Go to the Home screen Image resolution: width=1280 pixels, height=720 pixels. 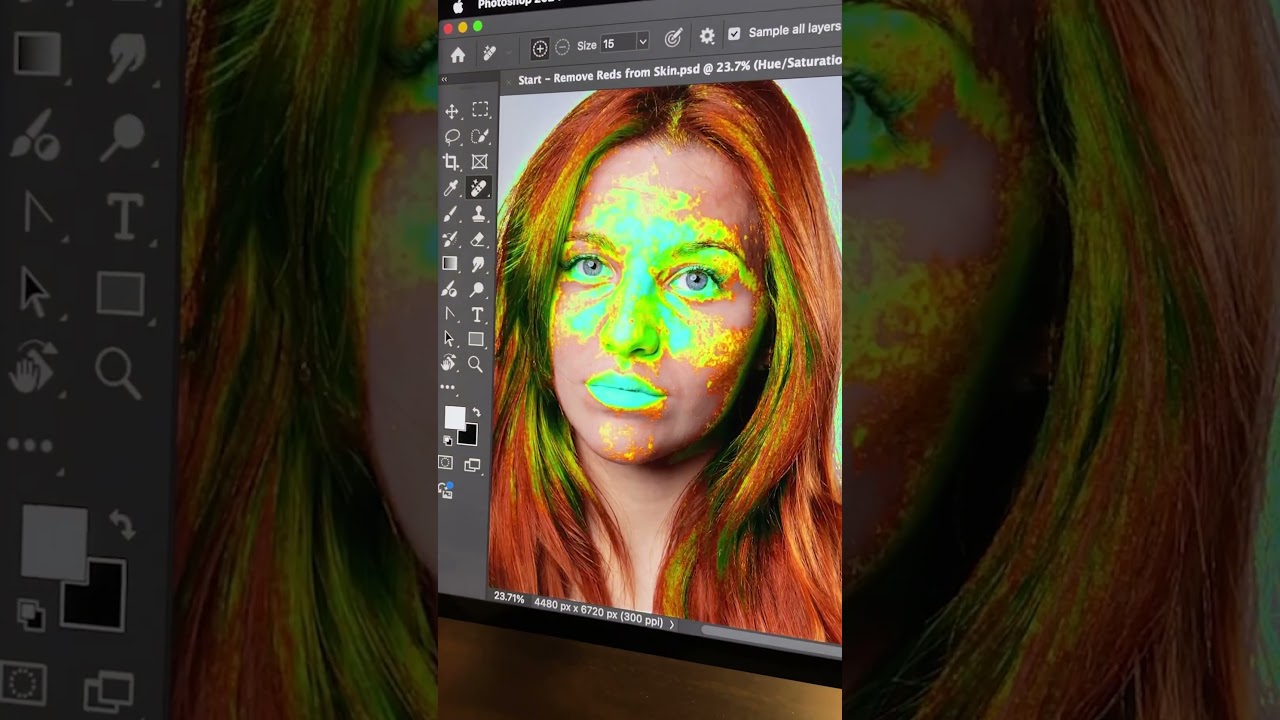(457, 54)
